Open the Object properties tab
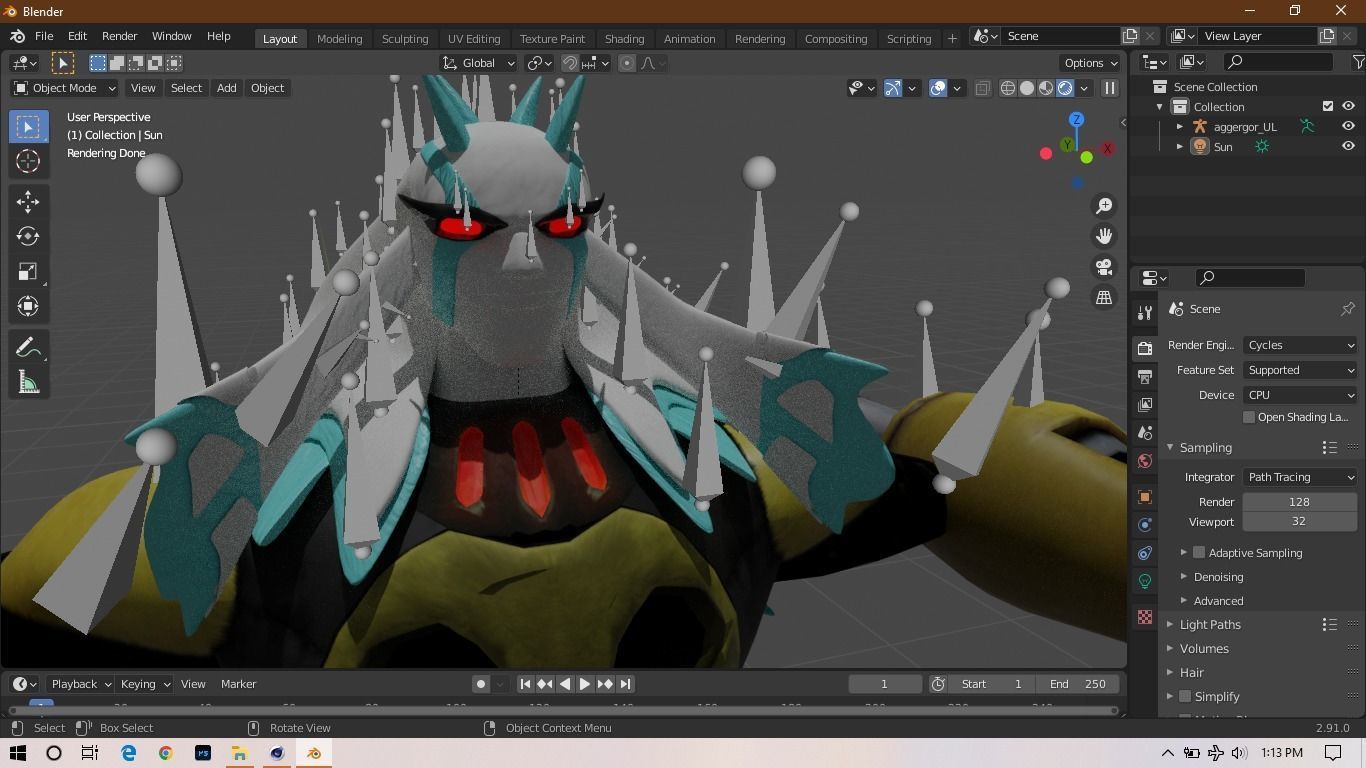The height and width of the screenshot is (768, 1366). click(1145, 497)
